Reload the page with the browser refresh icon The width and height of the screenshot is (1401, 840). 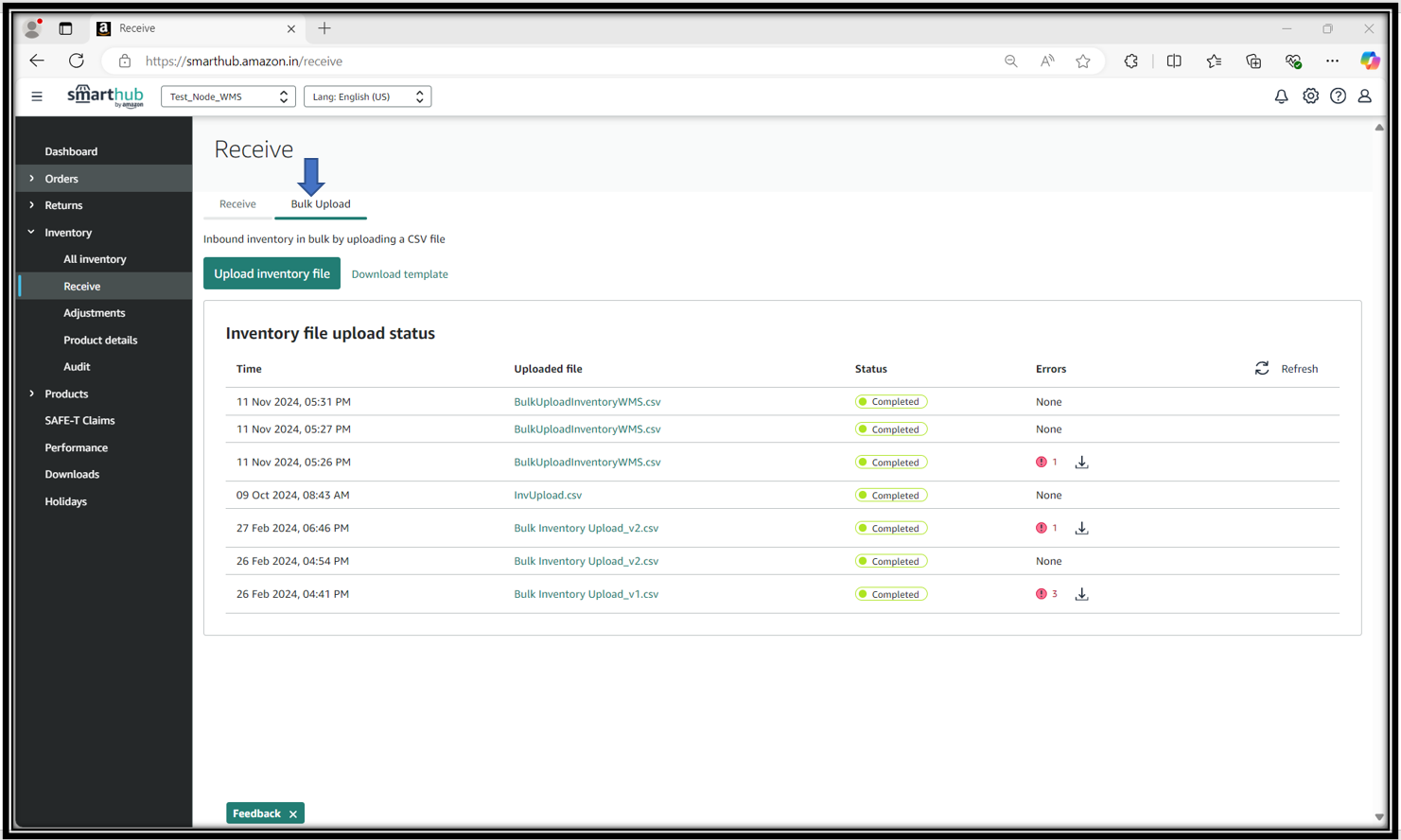coord(77,61)
